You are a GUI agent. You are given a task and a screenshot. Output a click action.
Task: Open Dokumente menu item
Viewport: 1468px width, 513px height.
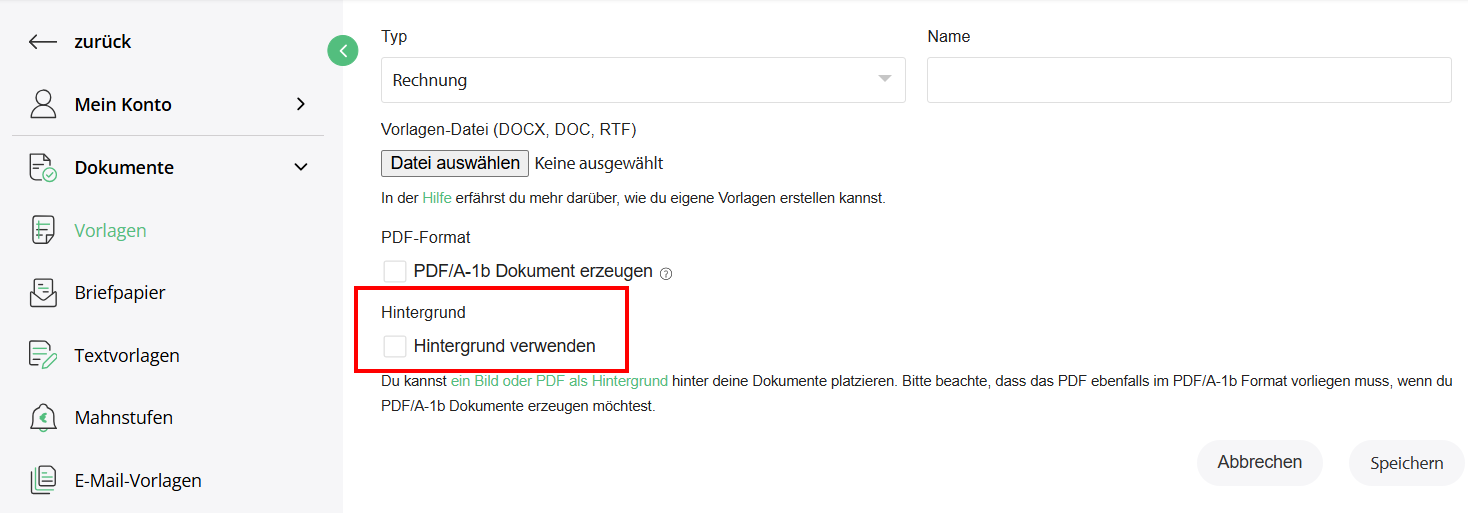pyautogui.click(x=124, y=167)
